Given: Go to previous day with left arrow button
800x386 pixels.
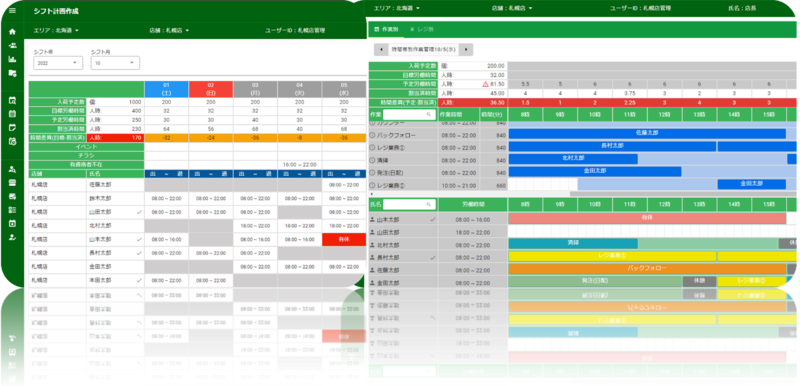Looking at the screenshot, I should click(382, 49).
